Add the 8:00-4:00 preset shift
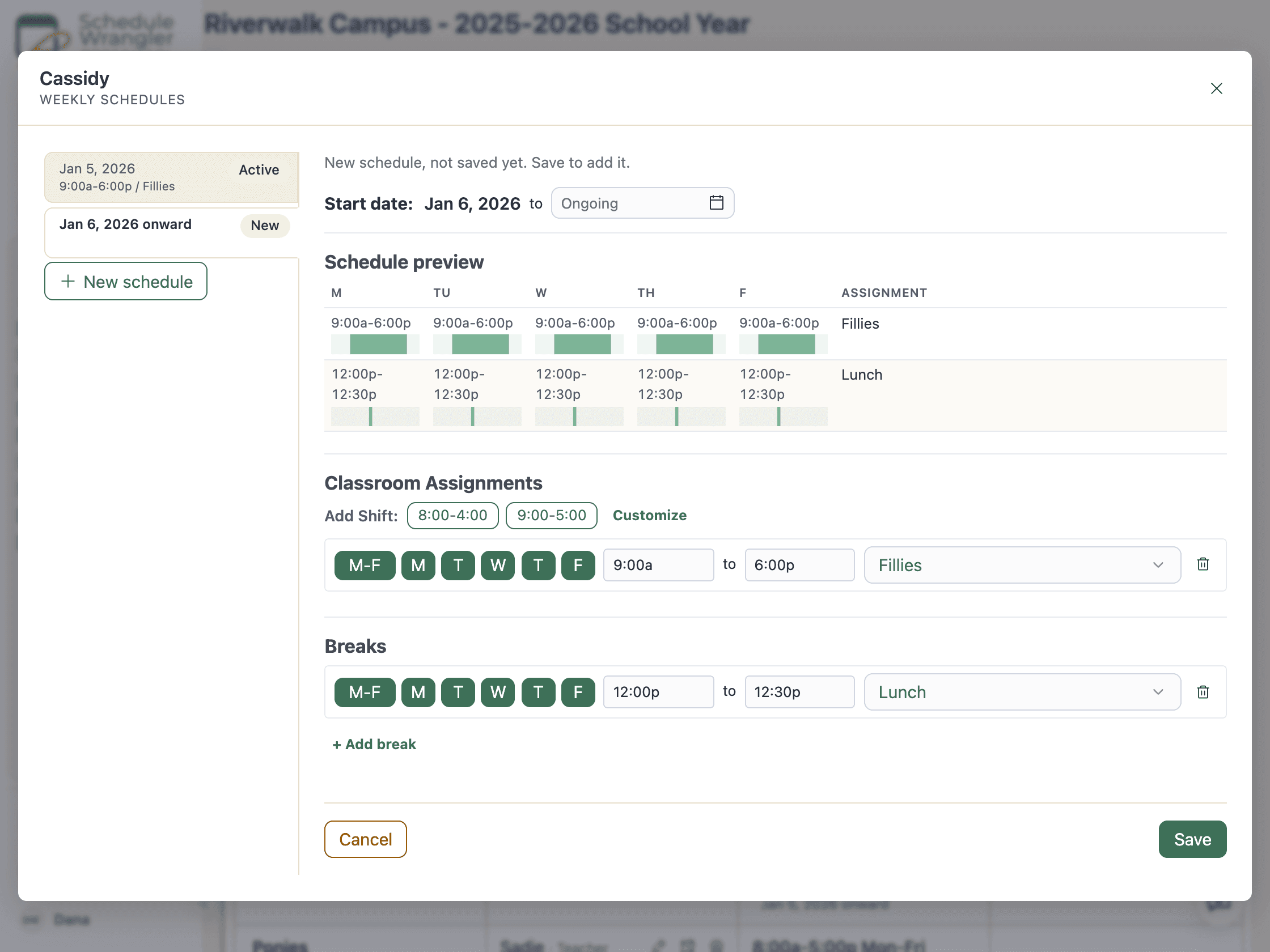 pyautogui.click(x=452, y=515)
